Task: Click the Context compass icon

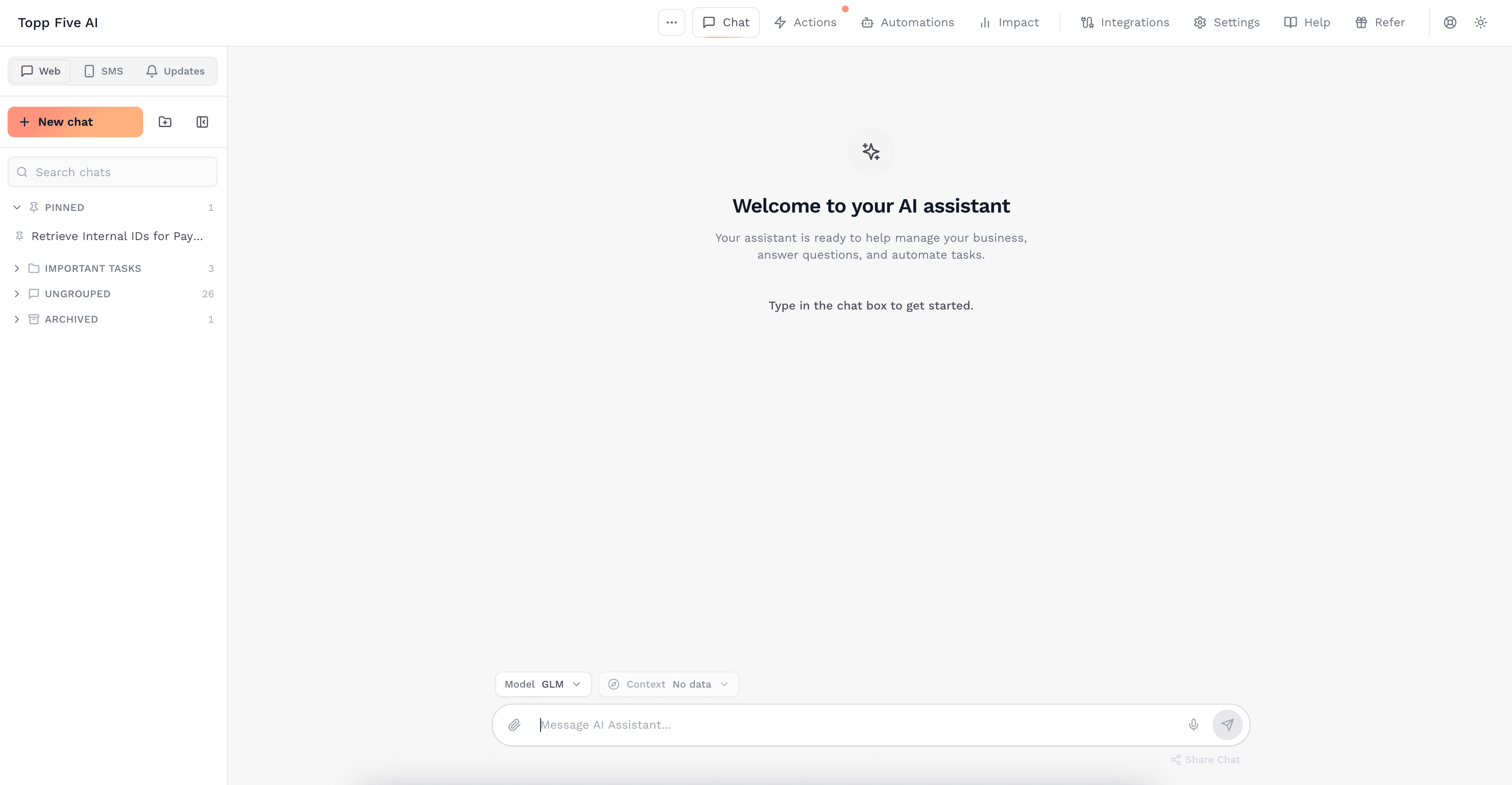Action: 614,684
